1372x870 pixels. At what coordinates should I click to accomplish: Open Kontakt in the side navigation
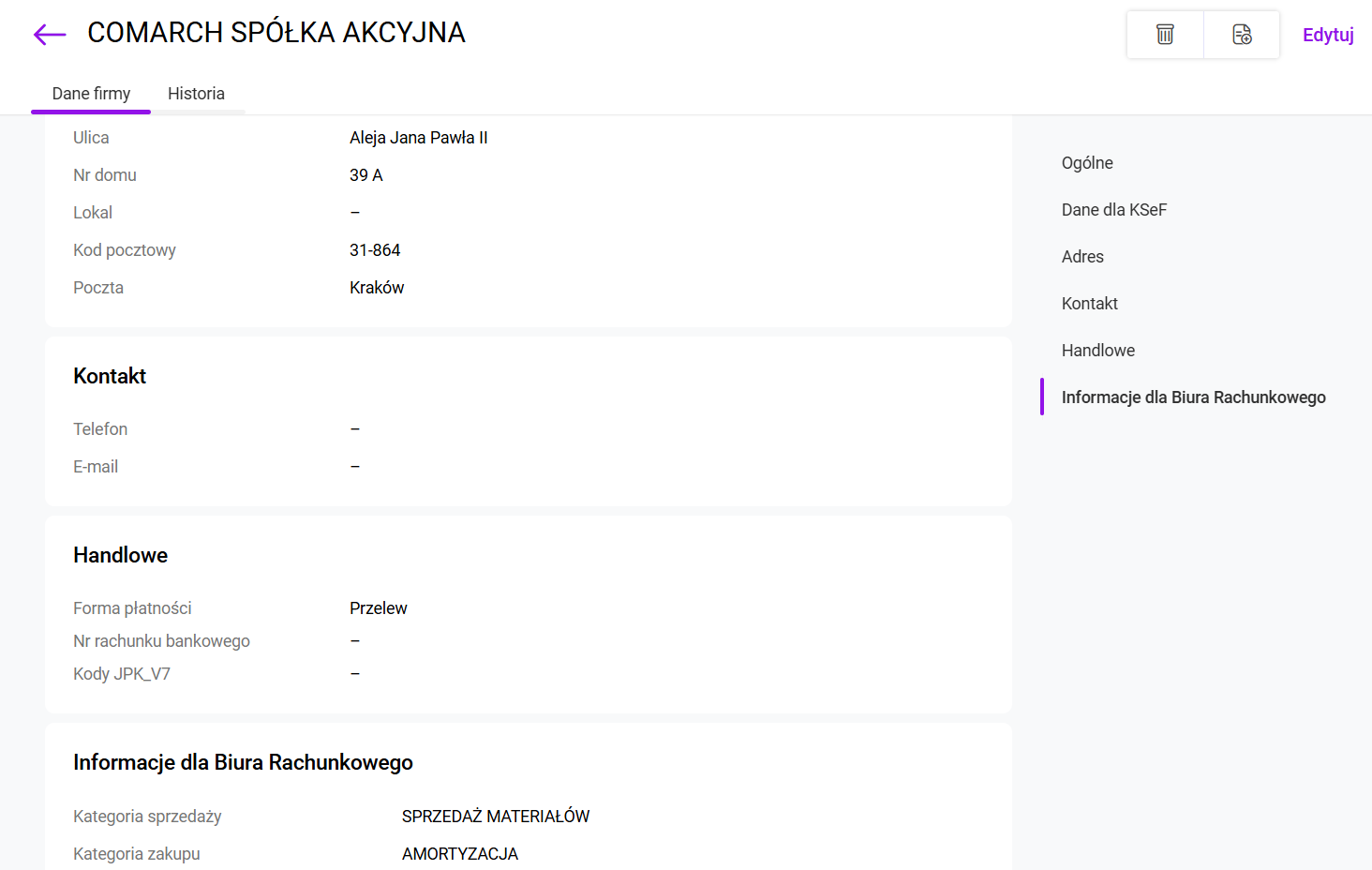[1089, 304]
